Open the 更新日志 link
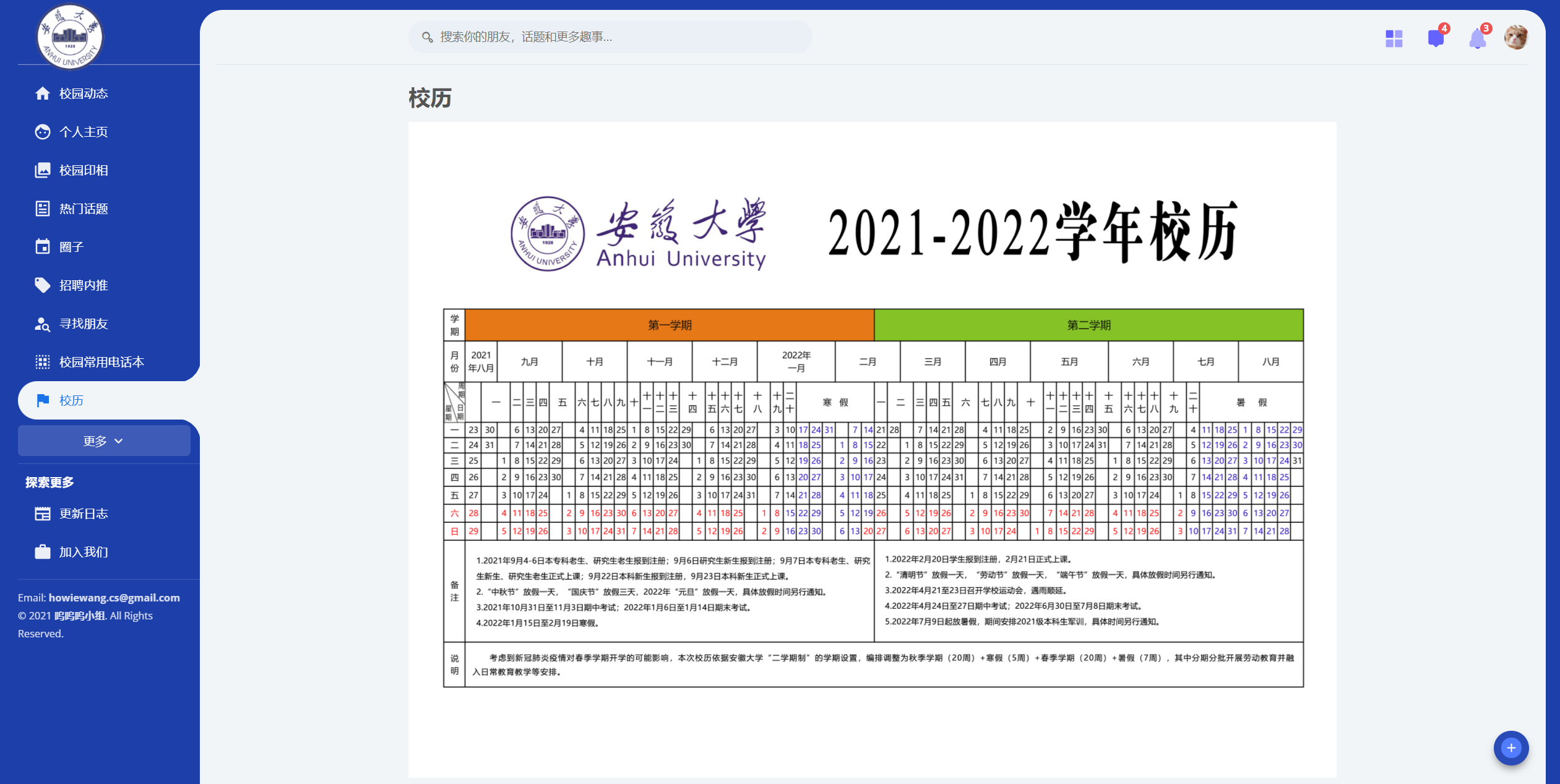The height and width of the screenshot is (784, 1560). pyautogui.click(x=84, y=514)
